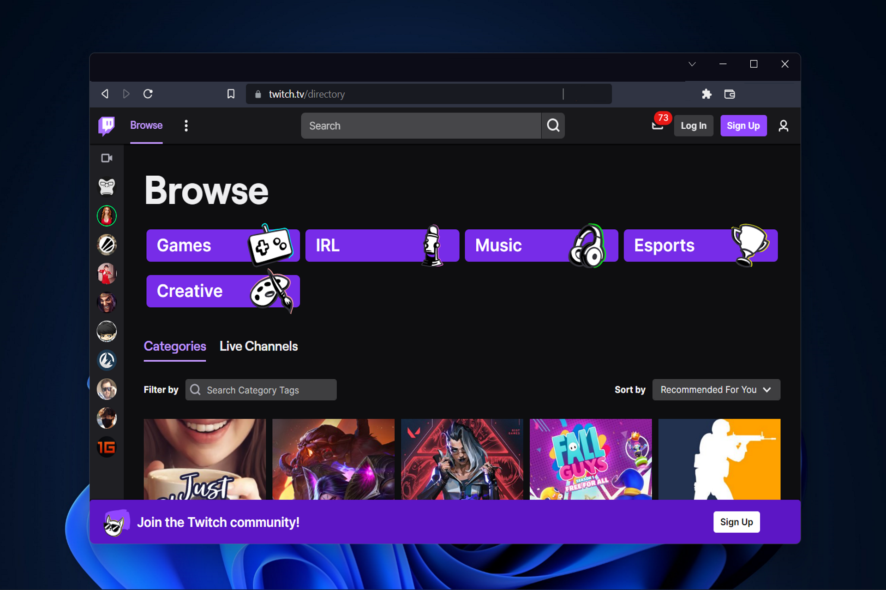Image resolution: width=886 pixels, height=590 pixels.
Task: Open the masked face avatar channel
Action: point(106,418)
